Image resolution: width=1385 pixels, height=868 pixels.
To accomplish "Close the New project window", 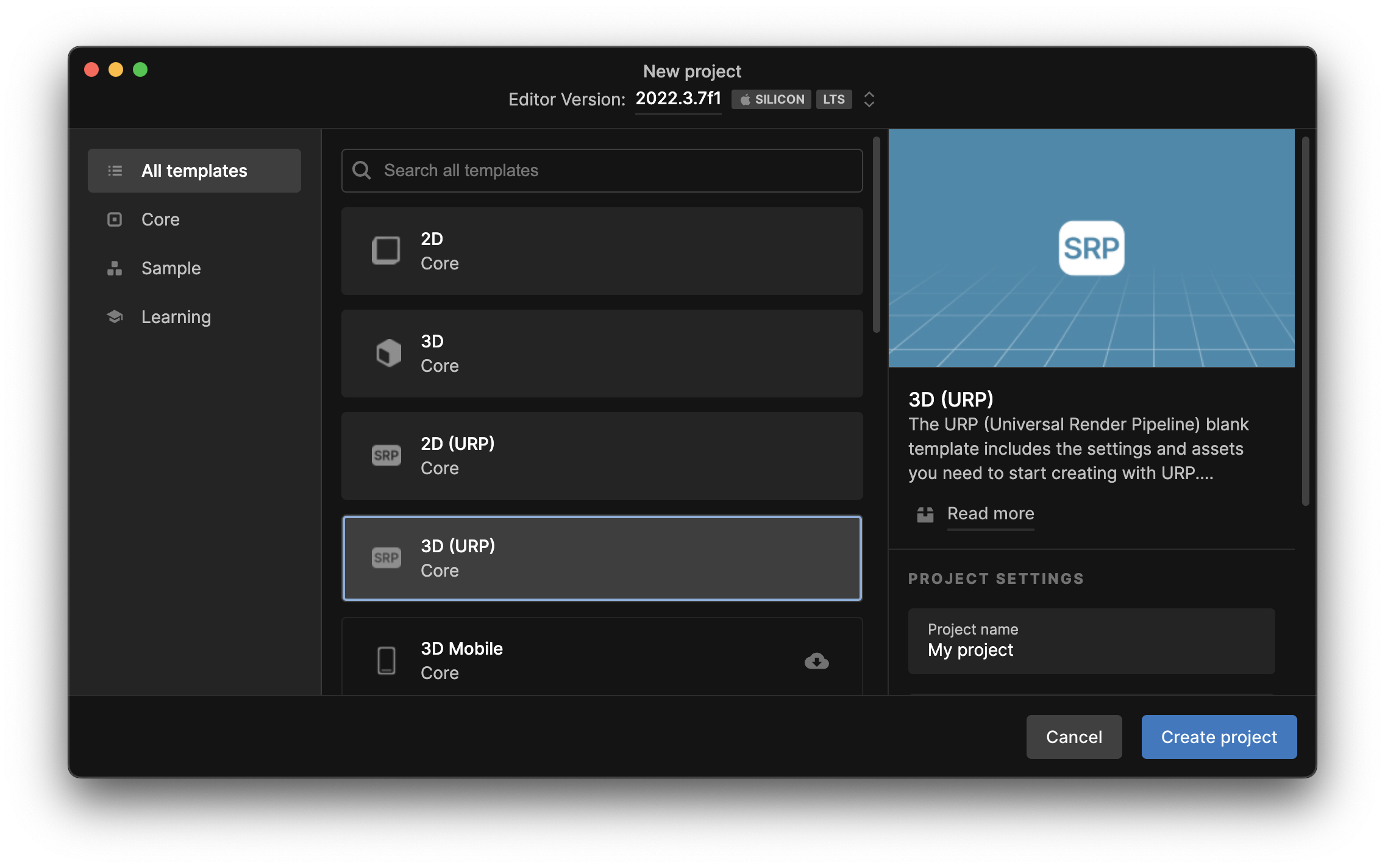I will pyautogui.click(x=91, y=69).
